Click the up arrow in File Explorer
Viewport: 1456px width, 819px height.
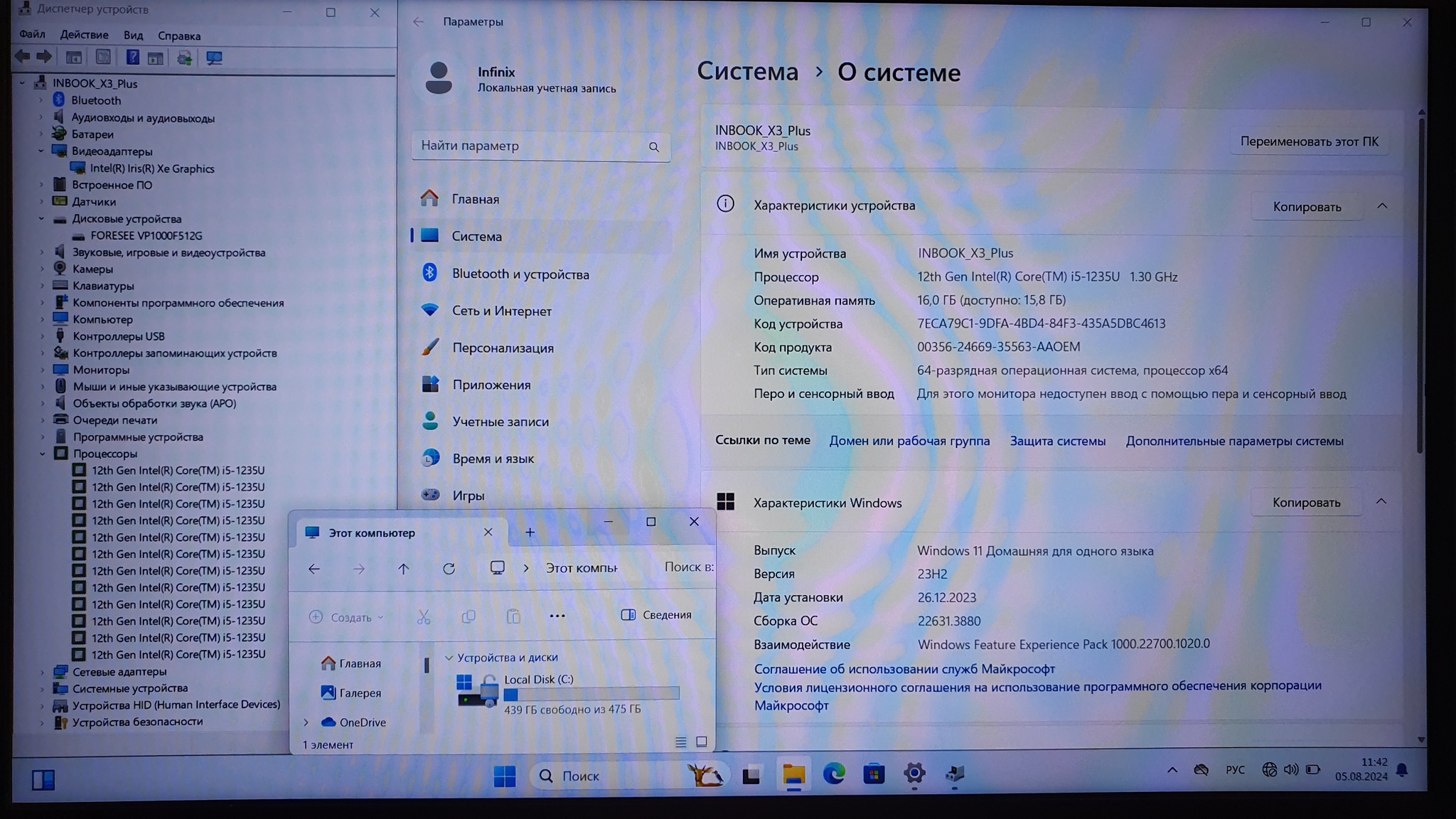403,569
